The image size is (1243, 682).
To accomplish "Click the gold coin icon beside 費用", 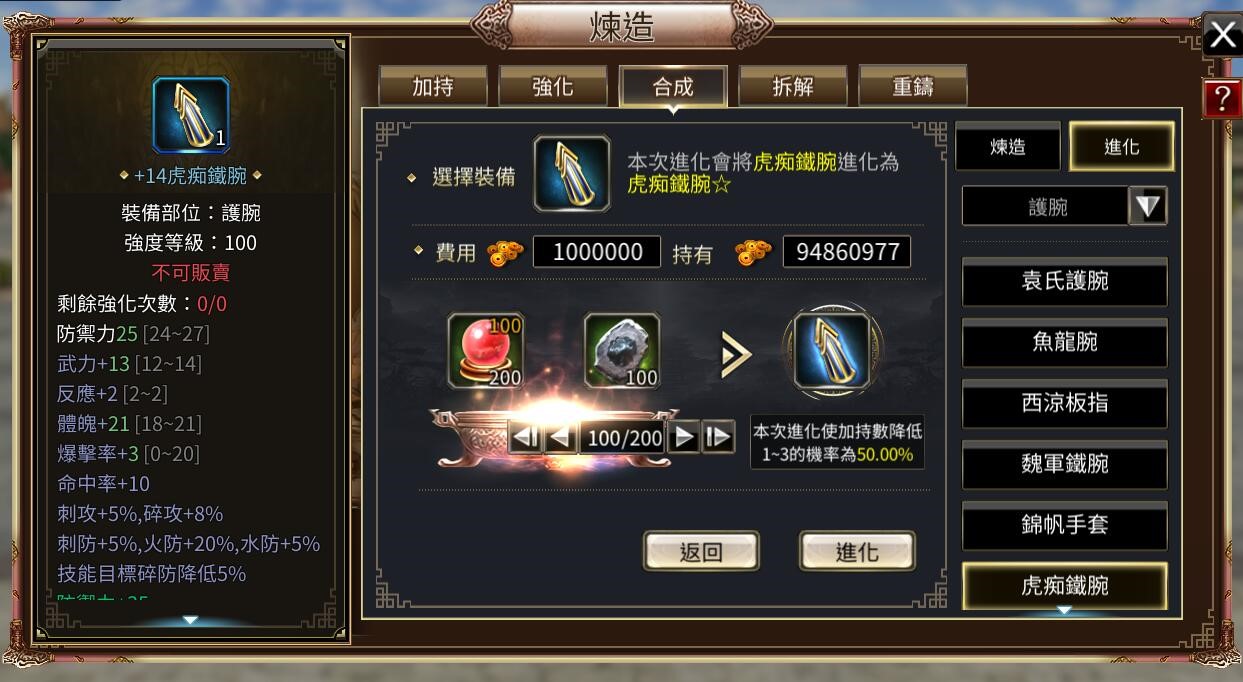I will [506, 253].
